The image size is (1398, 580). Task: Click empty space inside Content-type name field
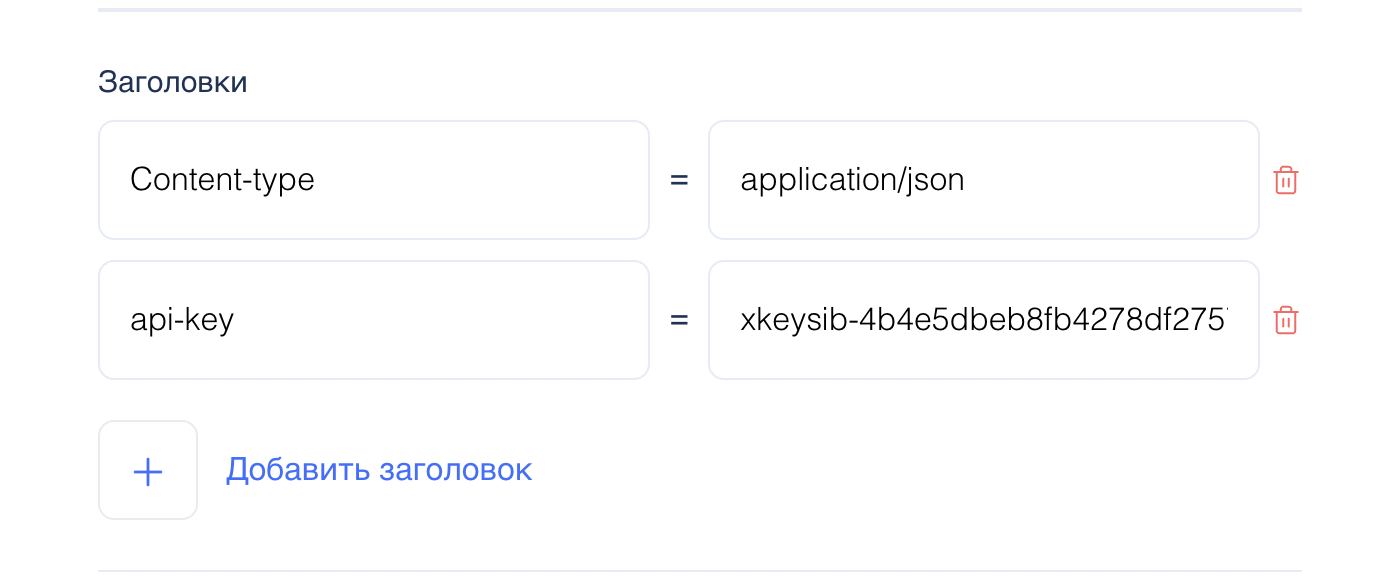click(500, 180)
